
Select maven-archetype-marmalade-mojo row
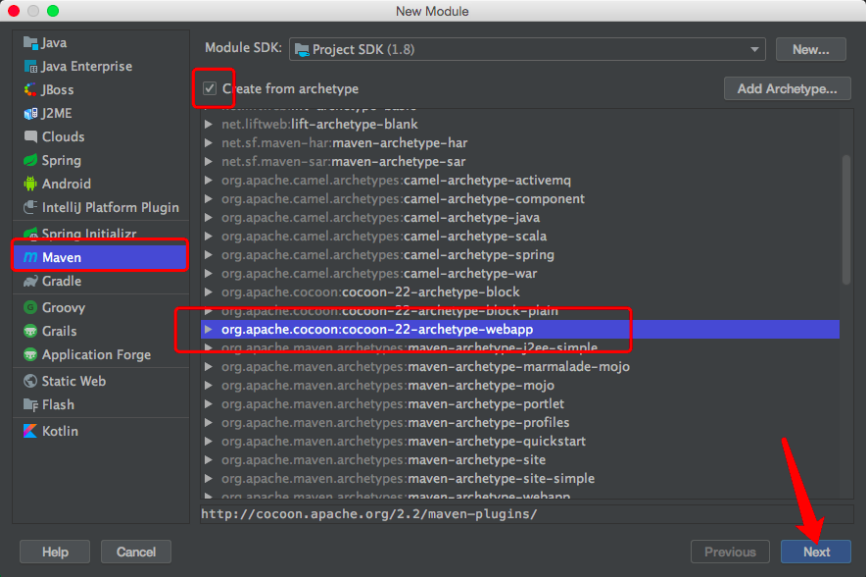point(520,367)
